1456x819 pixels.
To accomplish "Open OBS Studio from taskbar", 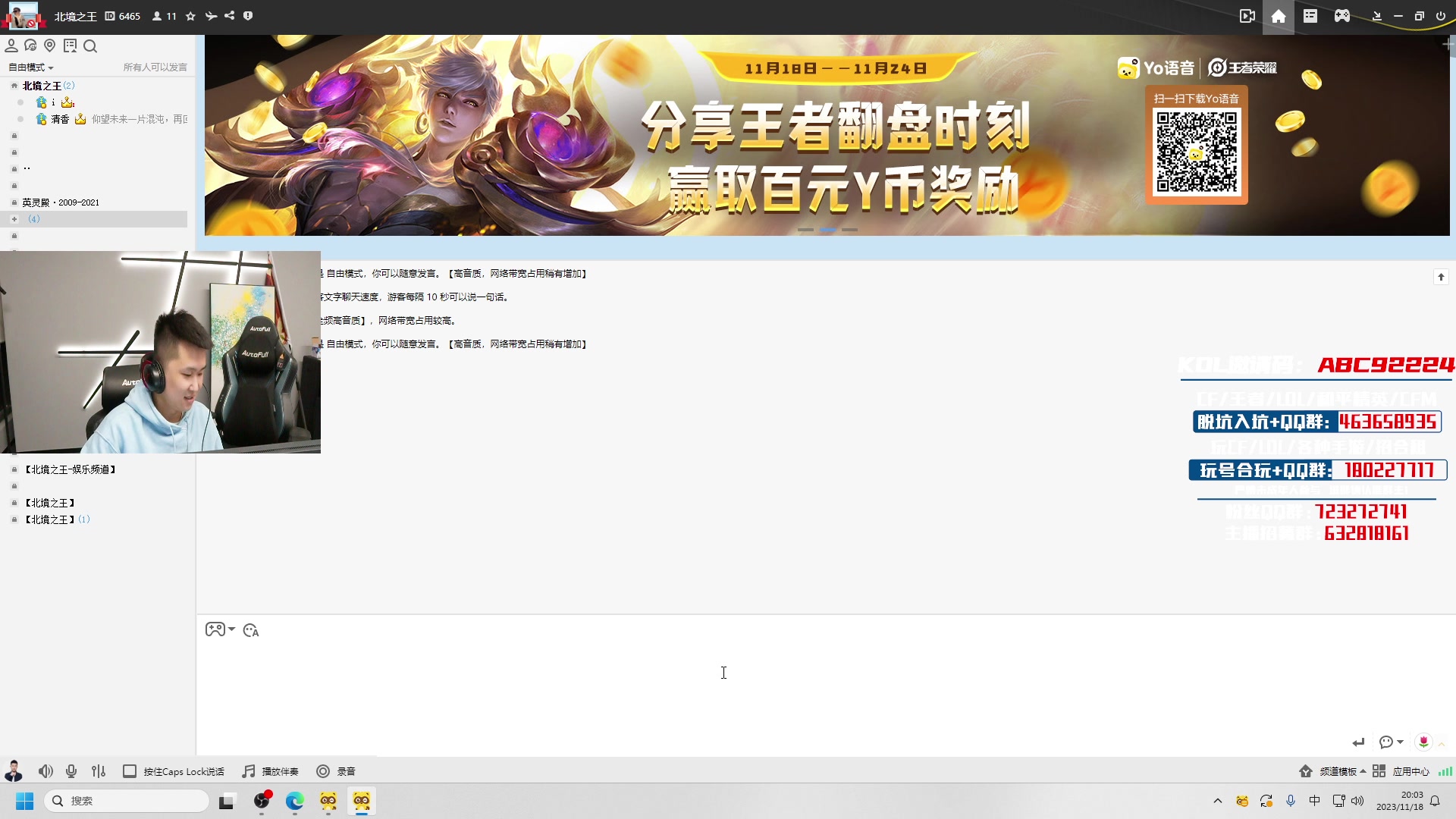I will click(262, 801).
